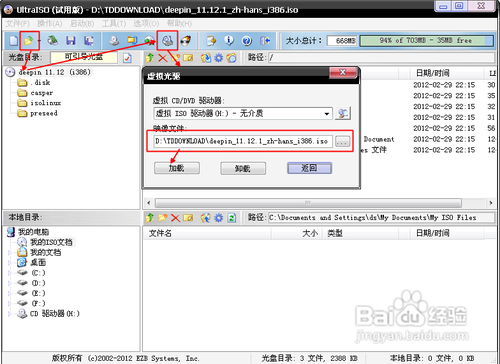500x364 pixels.
Task: Click Extract icon in disc directory toolbar
Action: [x=206, y=58]
